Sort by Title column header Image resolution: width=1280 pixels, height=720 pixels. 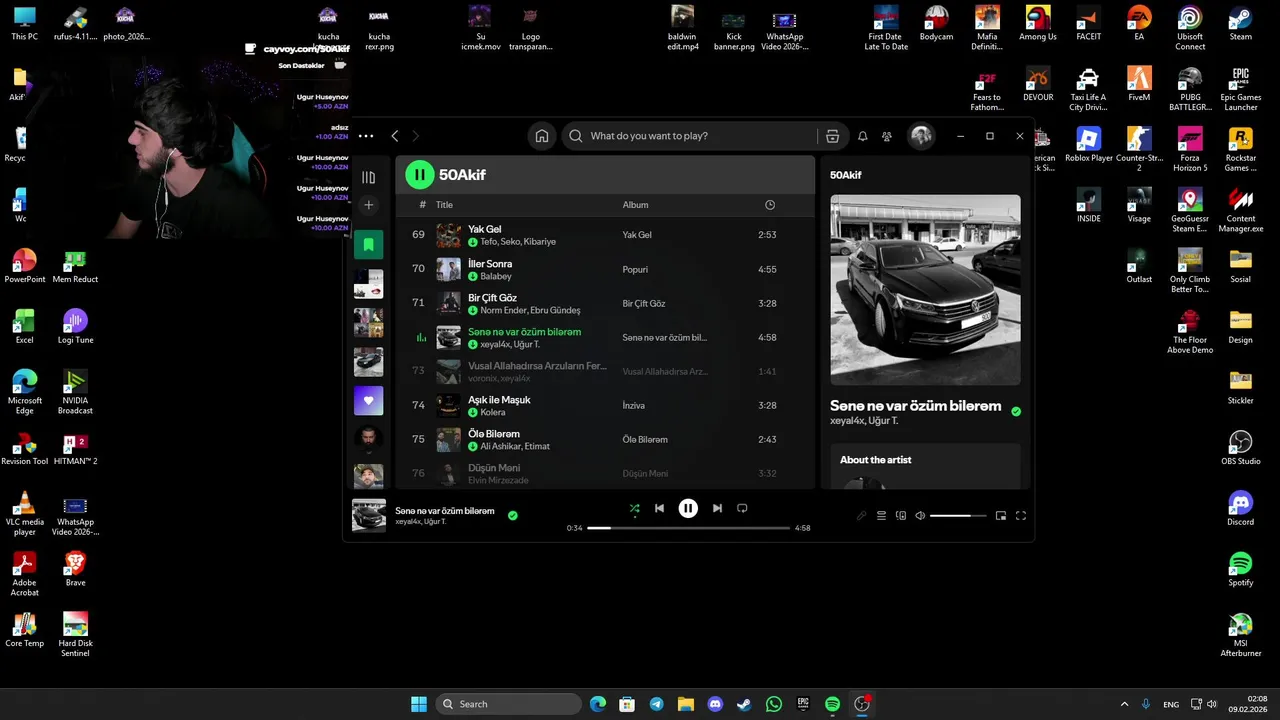[x=444, y=205]
